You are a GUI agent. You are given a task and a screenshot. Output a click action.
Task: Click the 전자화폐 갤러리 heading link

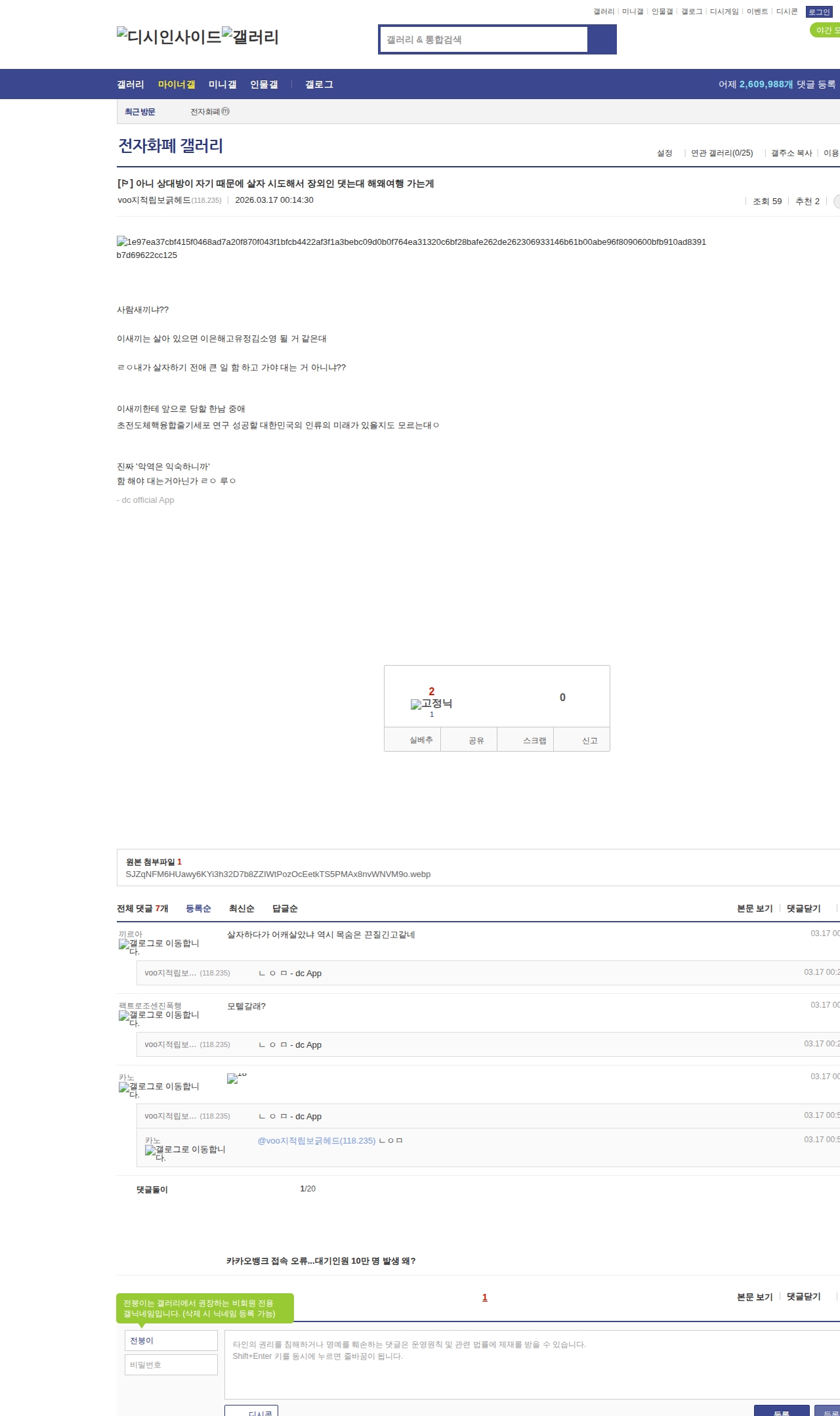171,146
